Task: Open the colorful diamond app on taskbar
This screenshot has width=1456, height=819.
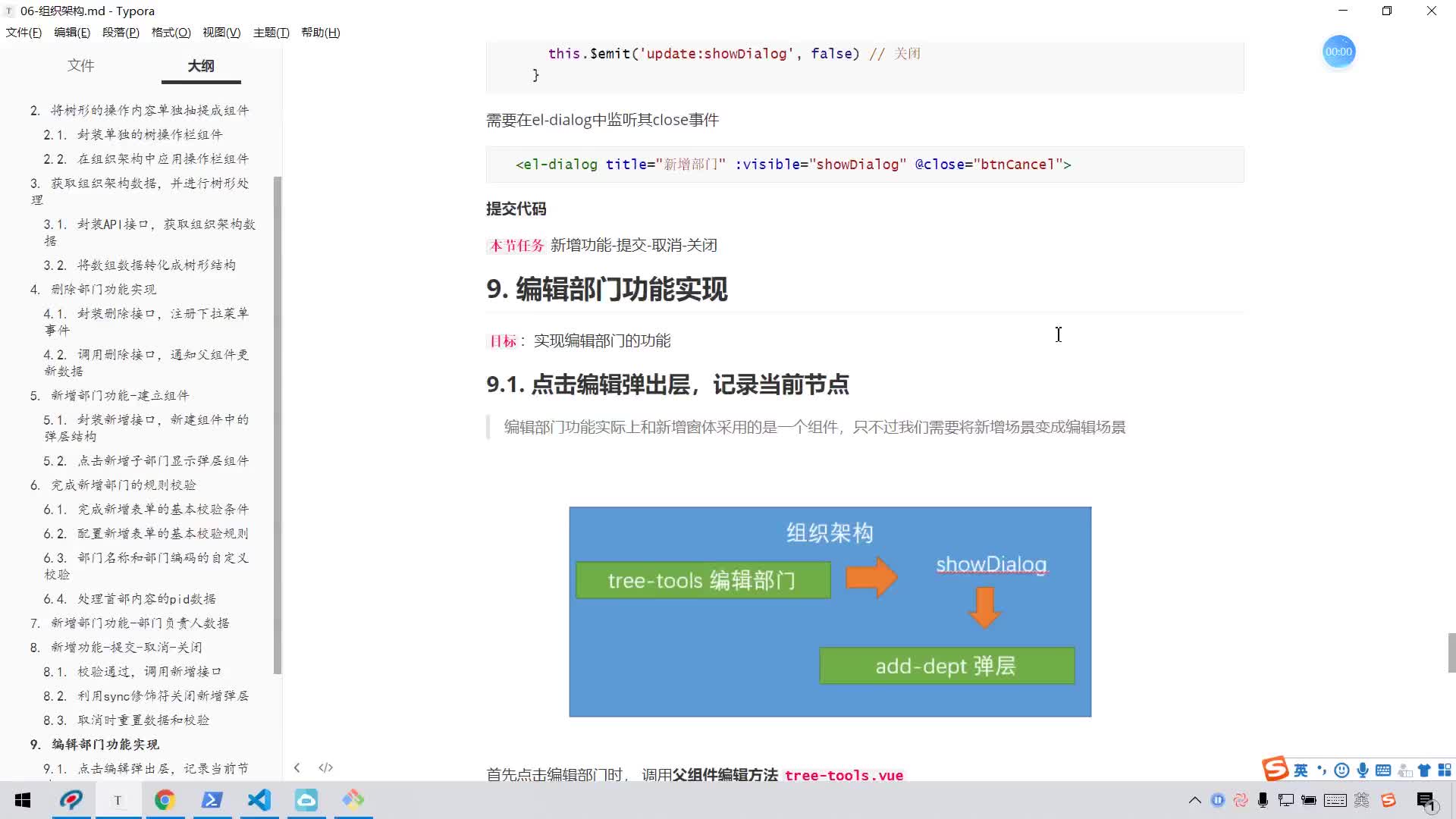Action: (x=353, y=800)
